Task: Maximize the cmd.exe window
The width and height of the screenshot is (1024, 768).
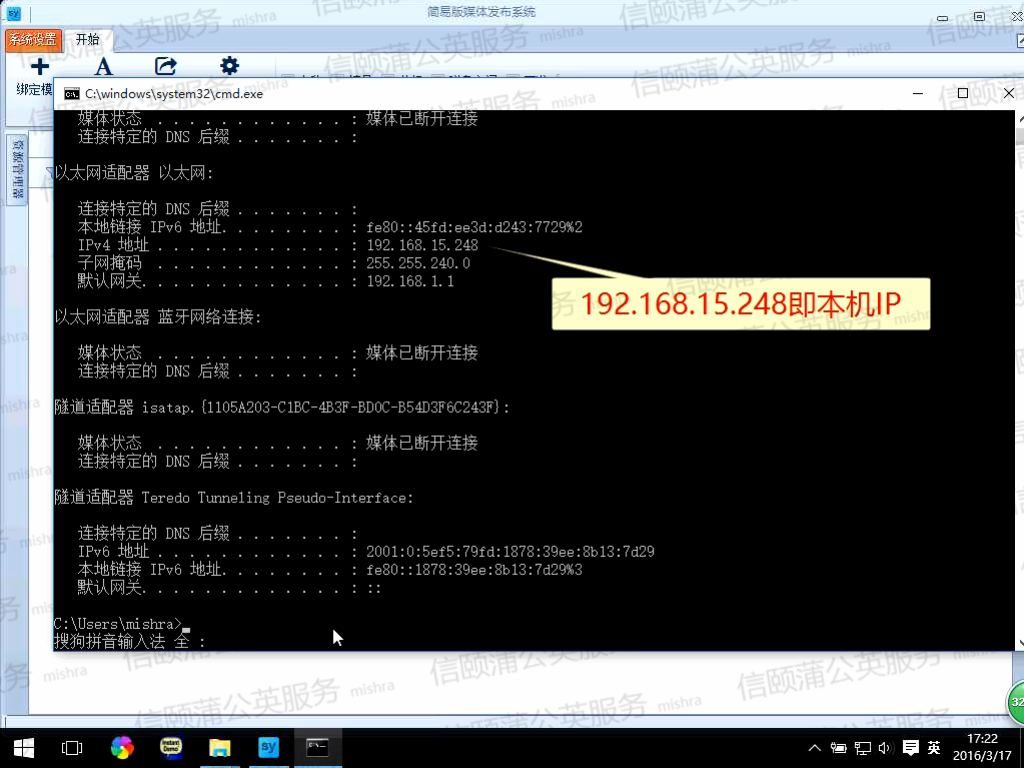Action: tap(962, 93)
